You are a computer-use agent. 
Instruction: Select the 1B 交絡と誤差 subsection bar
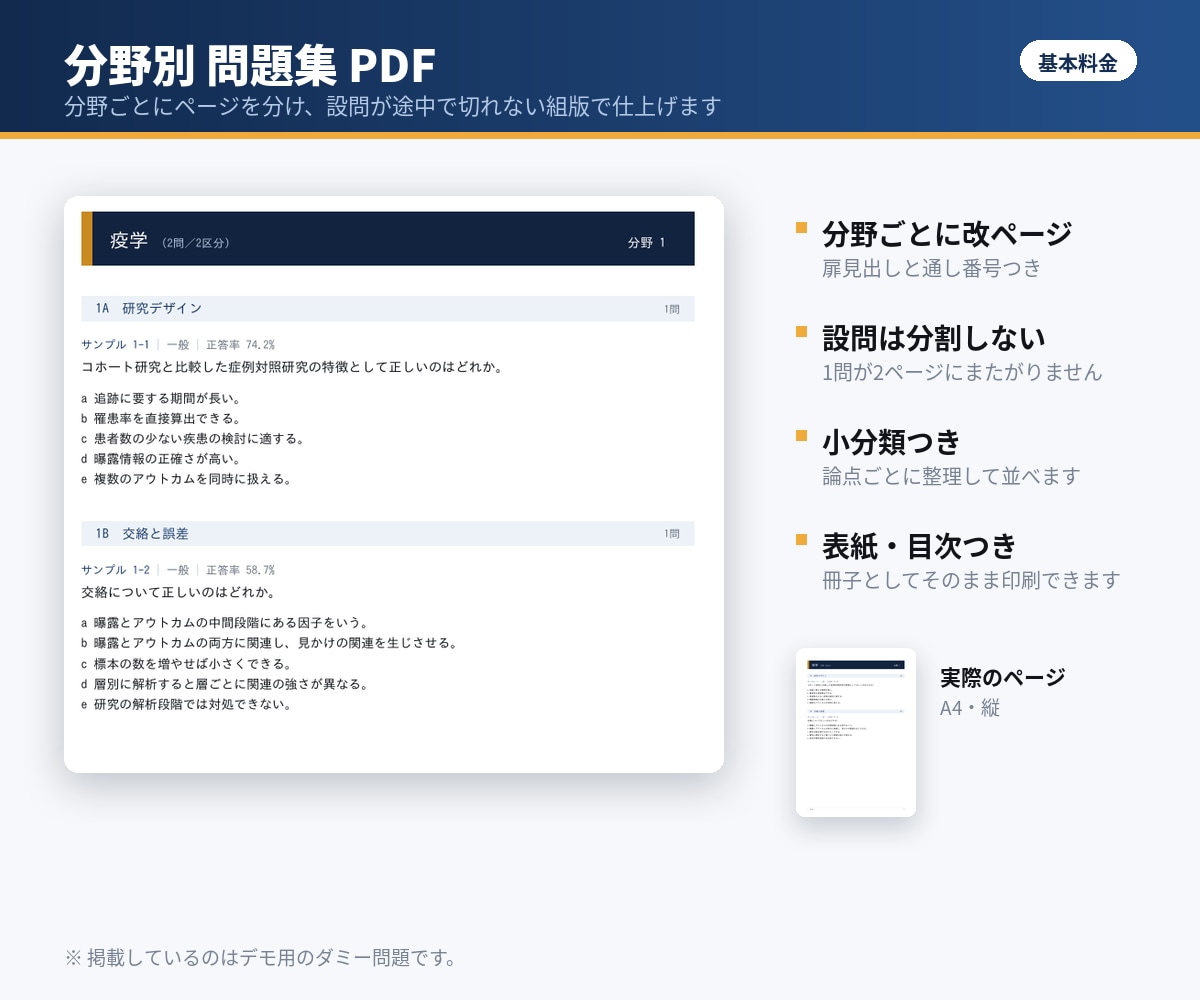coord(388,534)
